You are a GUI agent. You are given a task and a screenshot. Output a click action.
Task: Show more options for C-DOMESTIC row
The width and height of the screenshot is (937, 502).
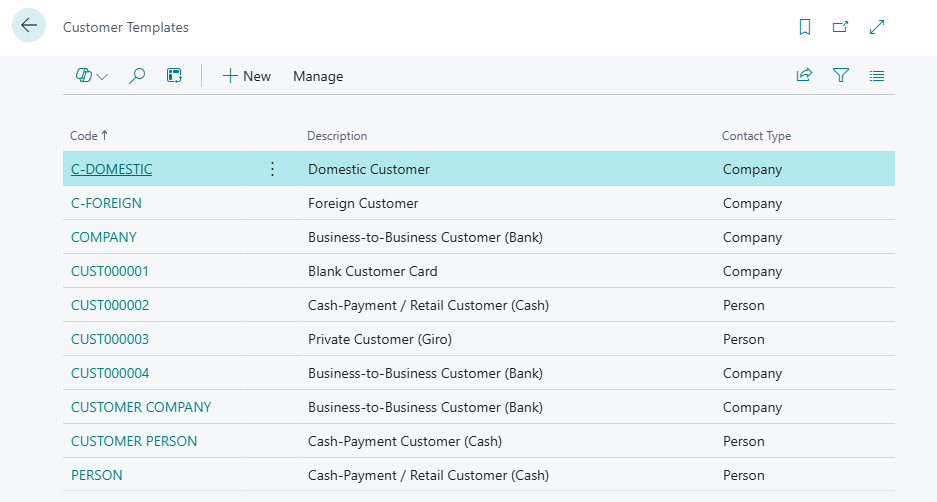tap(272, 169)
